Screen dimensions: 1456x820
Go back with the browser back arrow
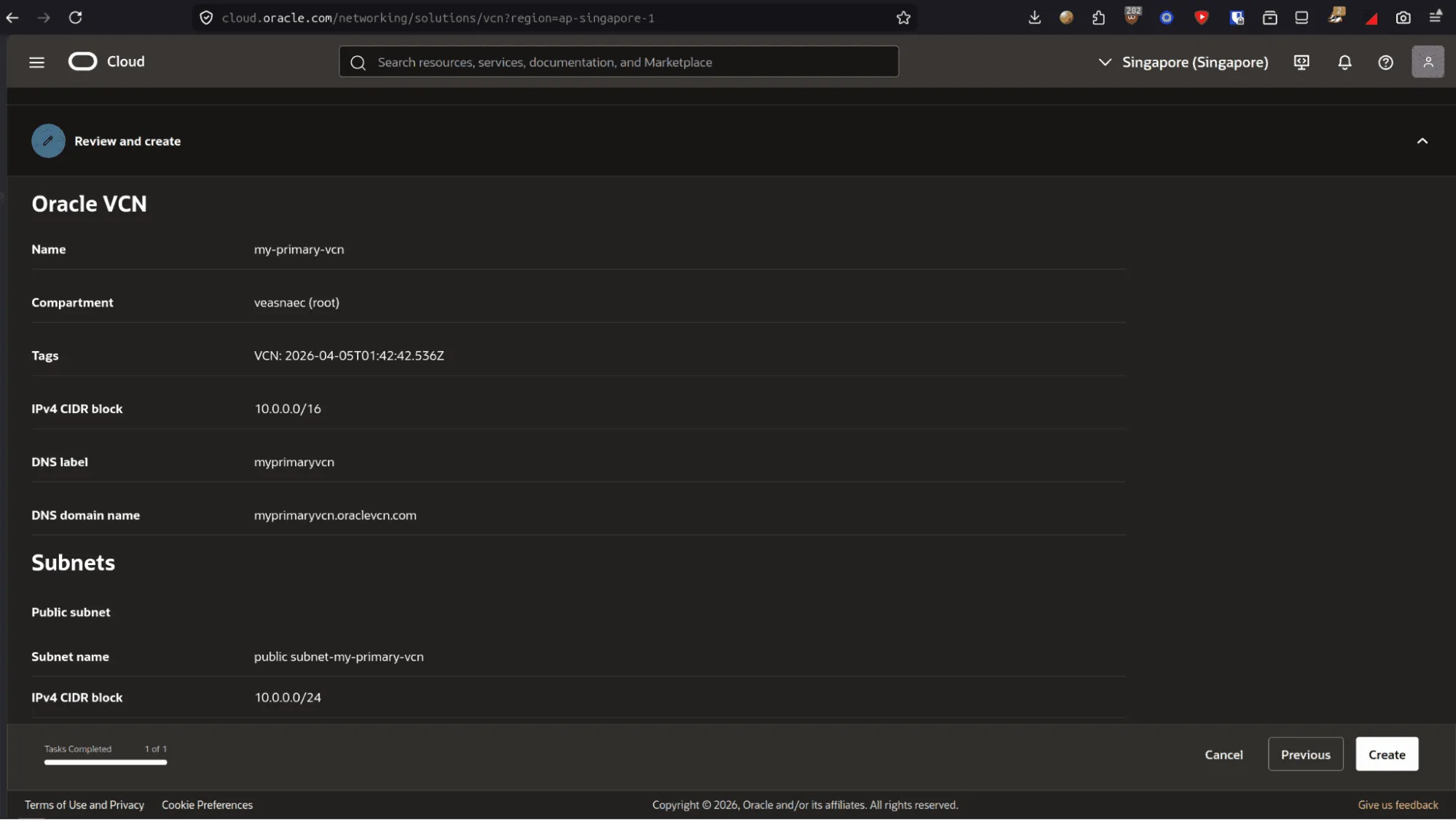(x=12, y=17)
